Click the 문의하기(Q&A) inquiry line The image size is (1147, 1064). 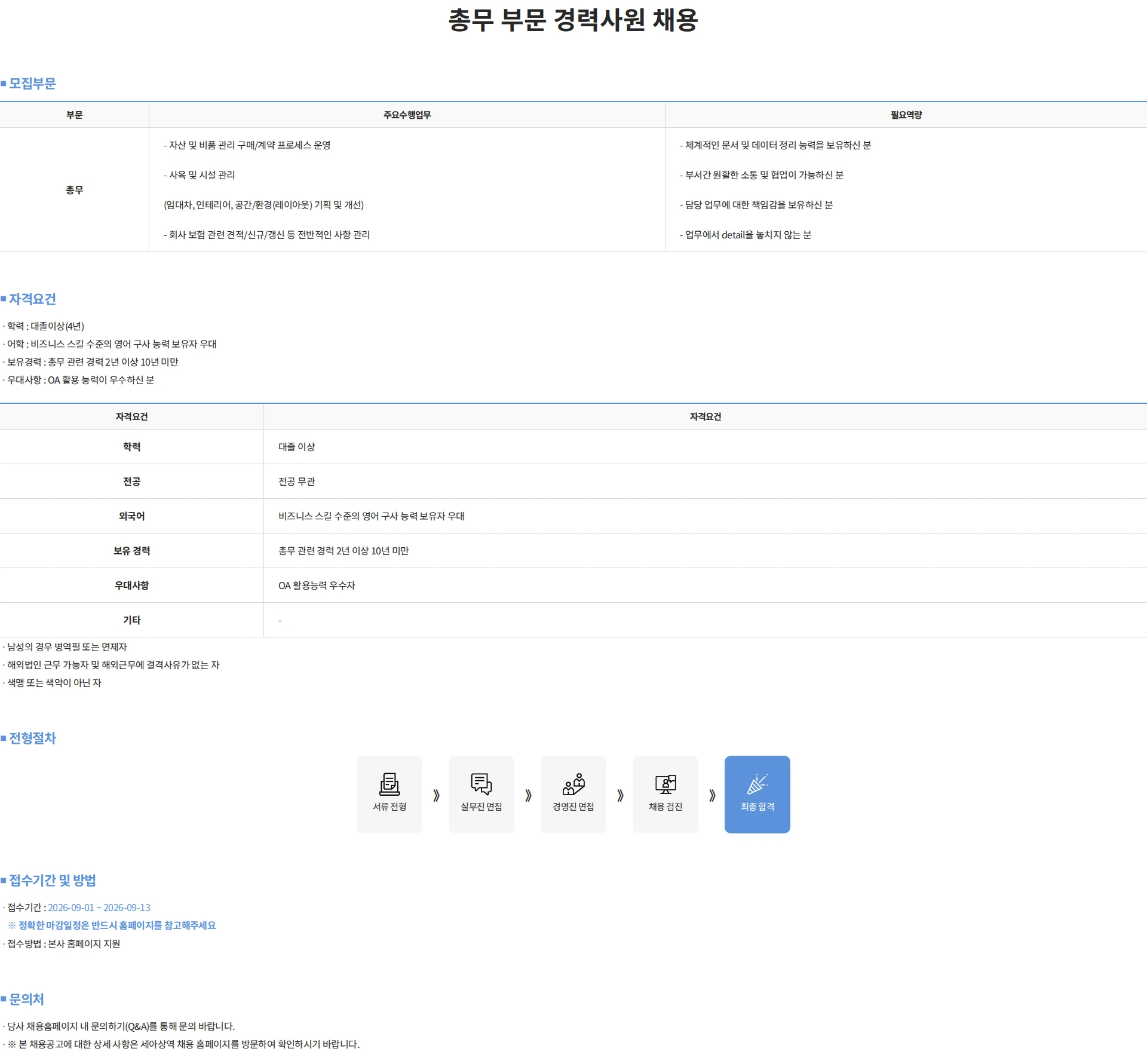[x=119, y=1026]
